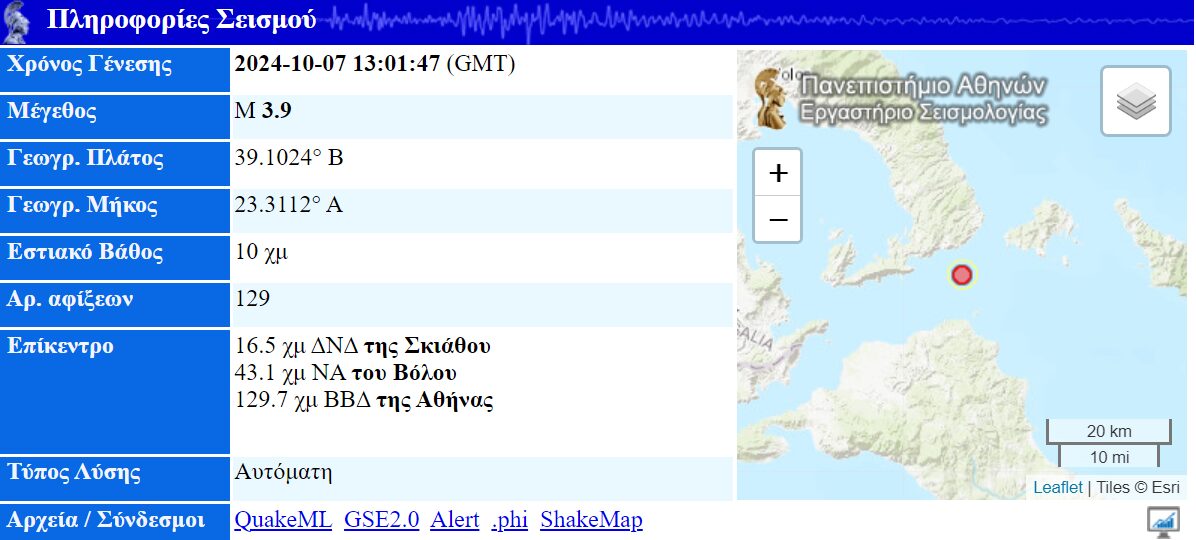Click the Leaflet attribution link

click(1057, 487)
